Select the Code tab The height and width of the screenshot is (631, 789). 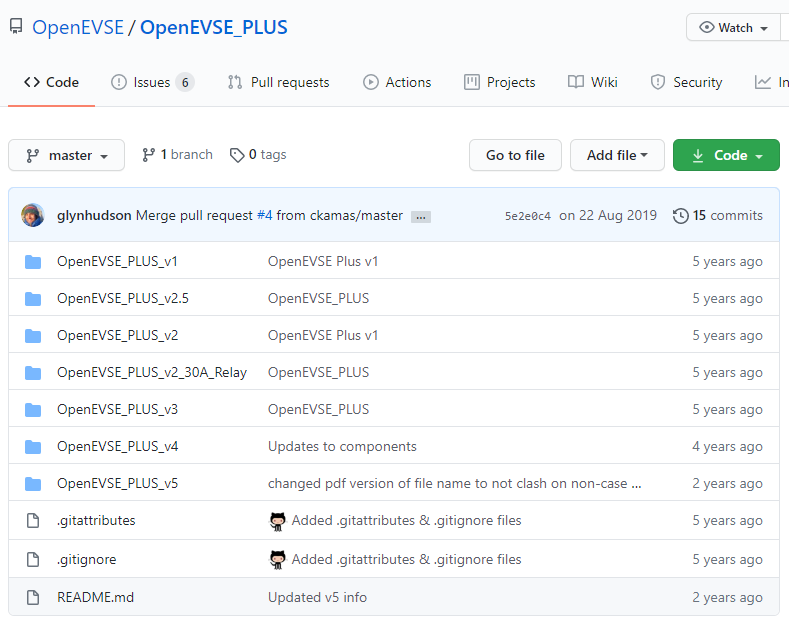pos(51,82)
